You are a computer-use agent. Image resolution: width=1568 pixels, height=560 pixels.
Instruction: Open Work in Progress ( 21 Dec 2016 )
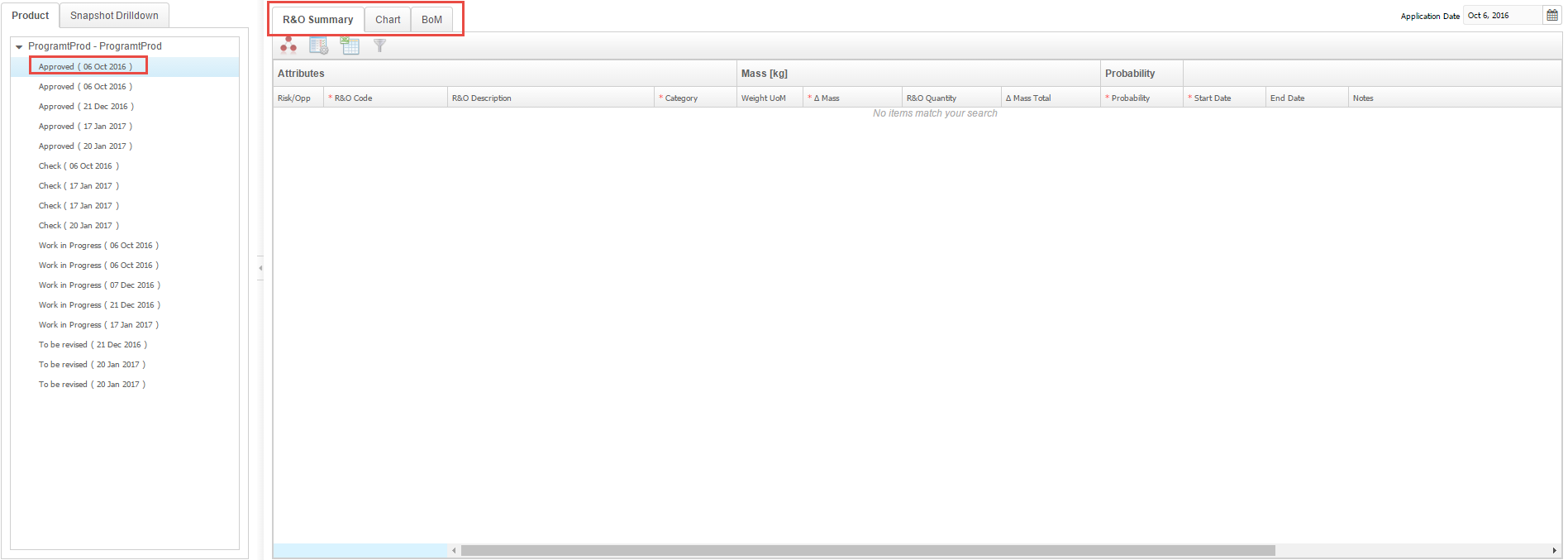(99, 305)
